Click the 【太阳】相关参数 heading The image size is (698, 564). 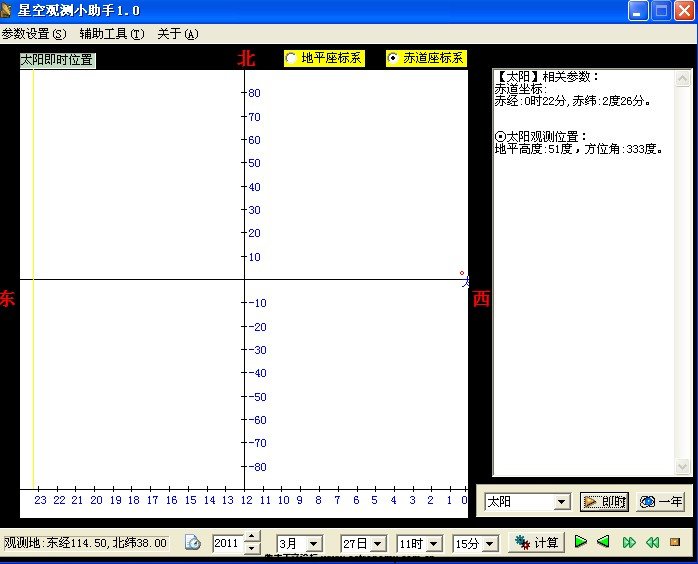tap(547, 77)
